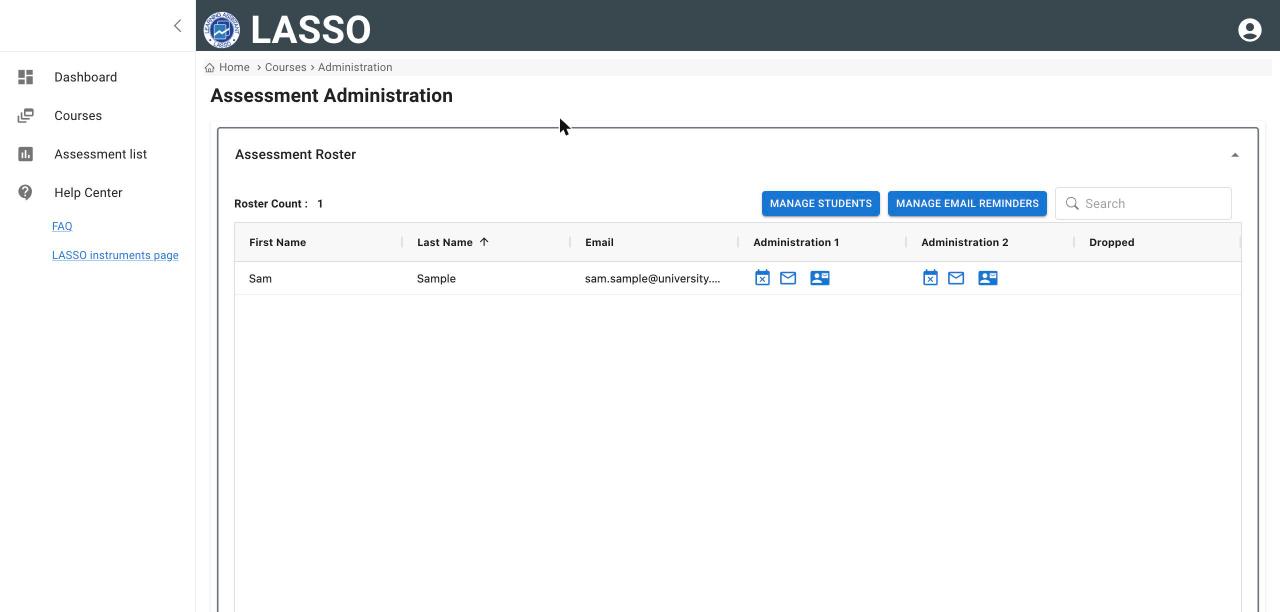1280x612 pixels.
Task: Click the LASSO title text in header
Action: coord(311,30)
